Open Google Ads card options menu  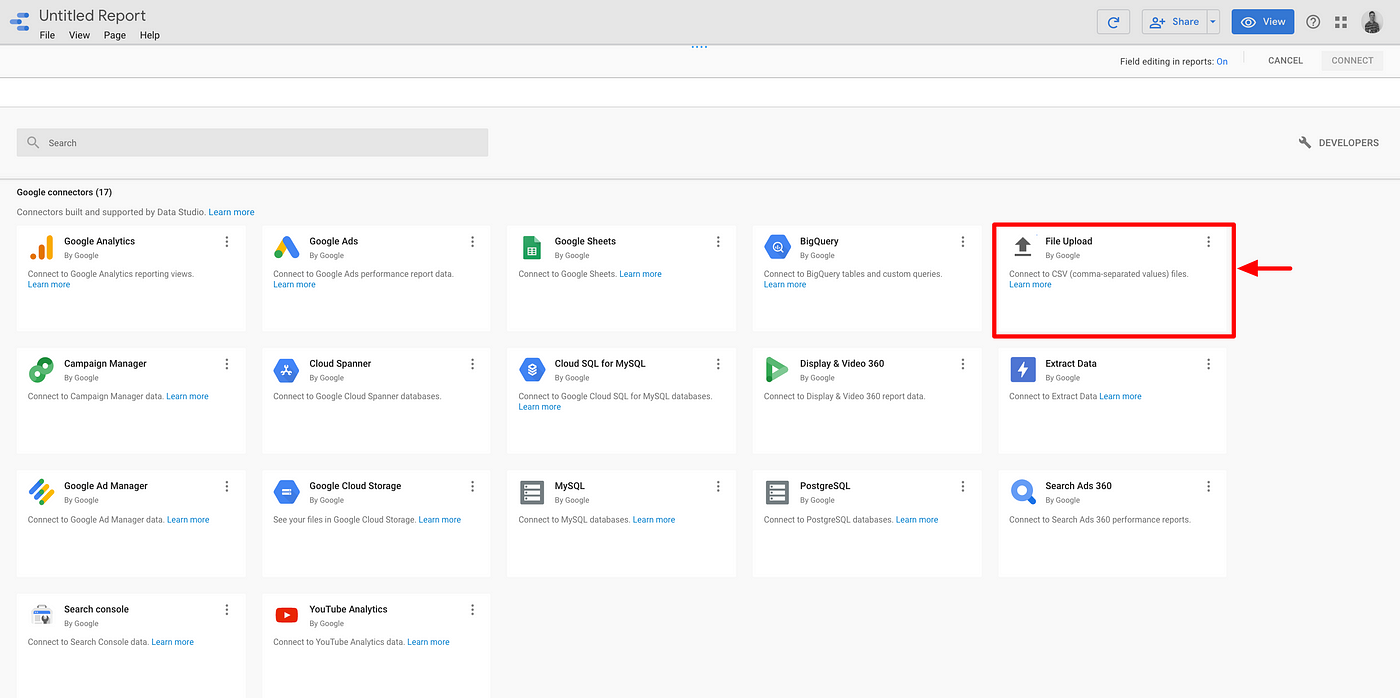coord(472,242)
